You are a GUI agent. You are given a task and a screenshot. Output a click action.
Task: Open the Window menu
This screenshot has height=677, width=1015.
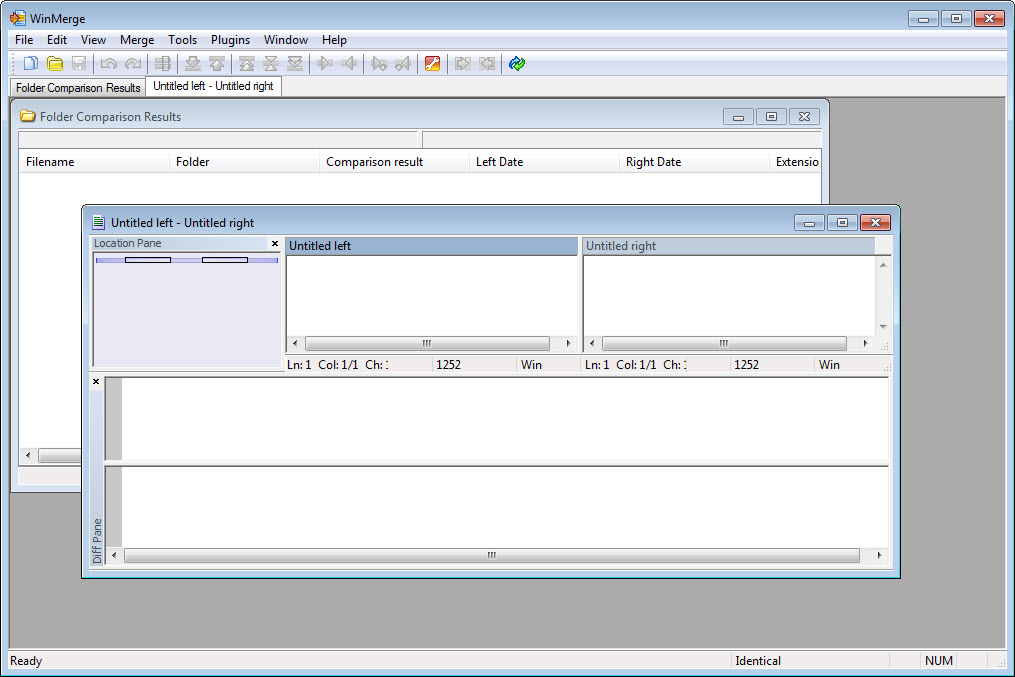pyautogui.click(x=285, y=40)
